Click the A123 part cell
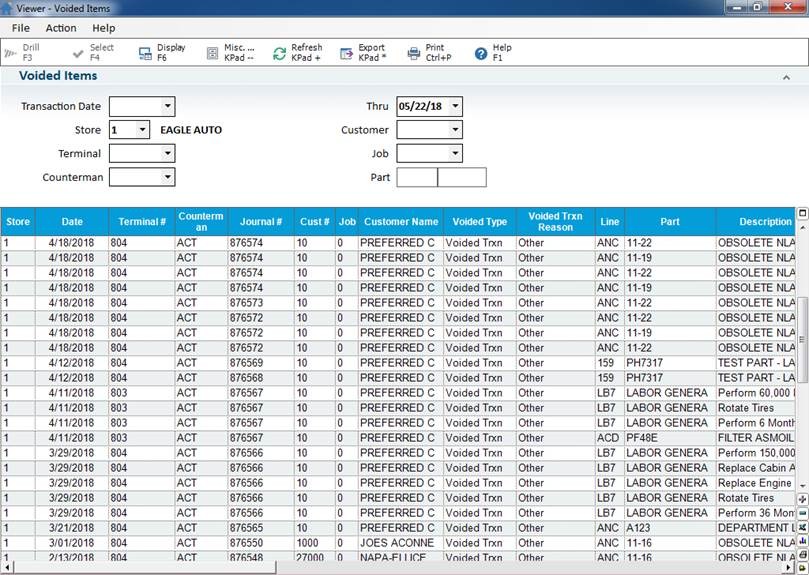 (x=670, y=528)
